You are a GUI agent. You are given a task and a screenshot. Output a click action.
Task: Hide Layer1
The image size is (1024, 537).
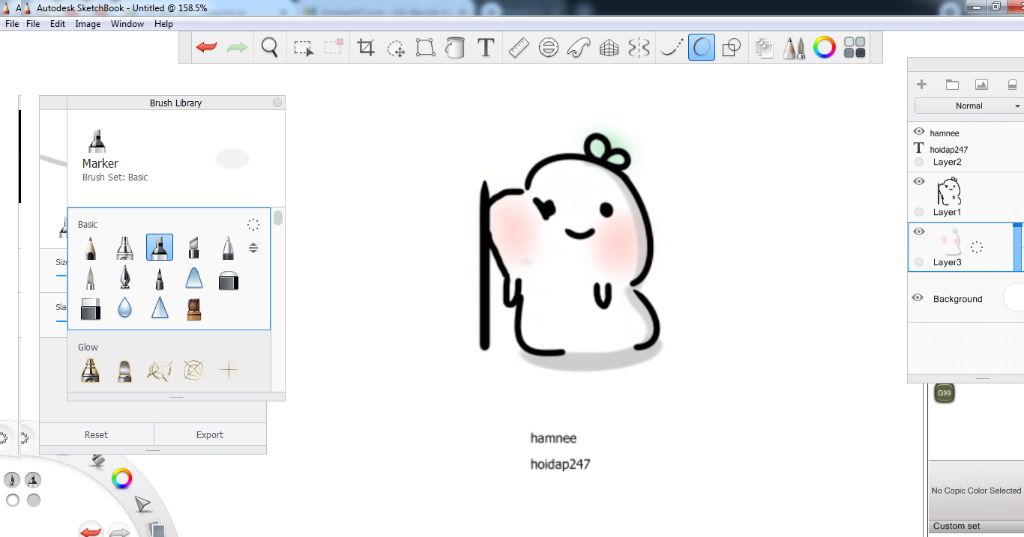(919, 182)
